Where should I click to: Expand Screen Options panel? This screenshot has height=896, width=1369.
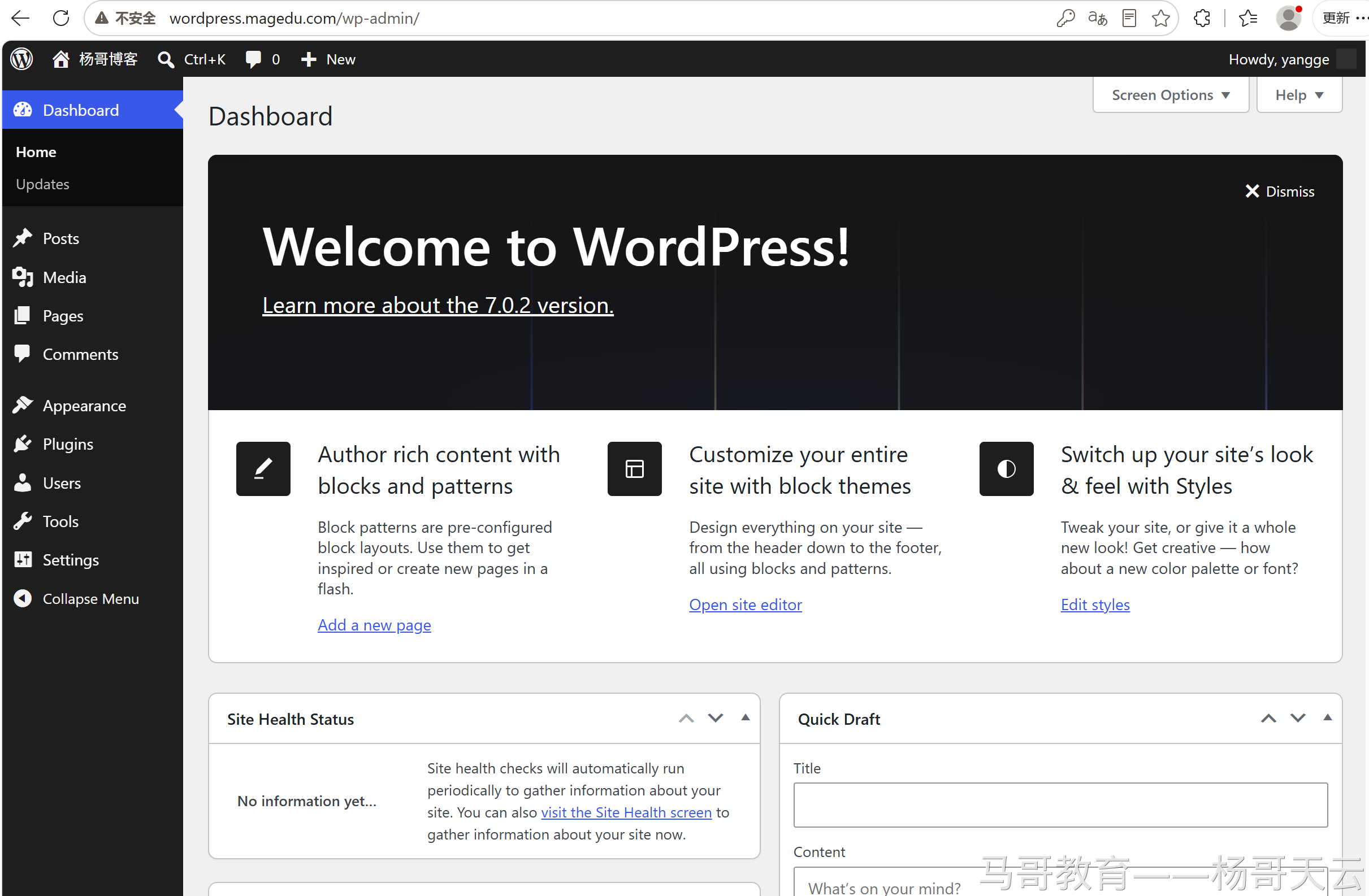click(1171, 95)
